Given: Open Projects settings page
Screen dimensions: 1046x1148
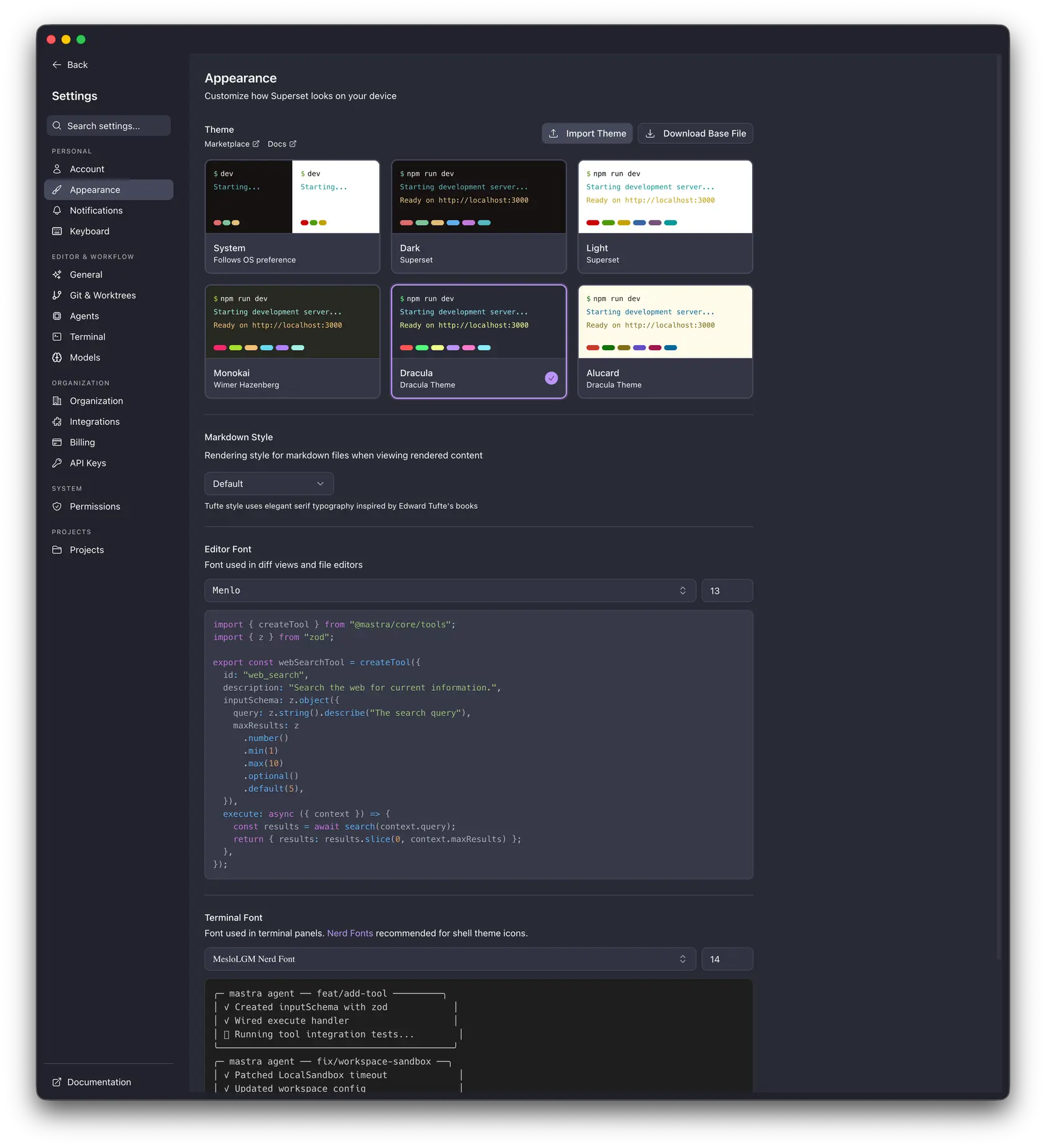Looking at the screenshot, I should pyautogui.click(x=109, y=550).
